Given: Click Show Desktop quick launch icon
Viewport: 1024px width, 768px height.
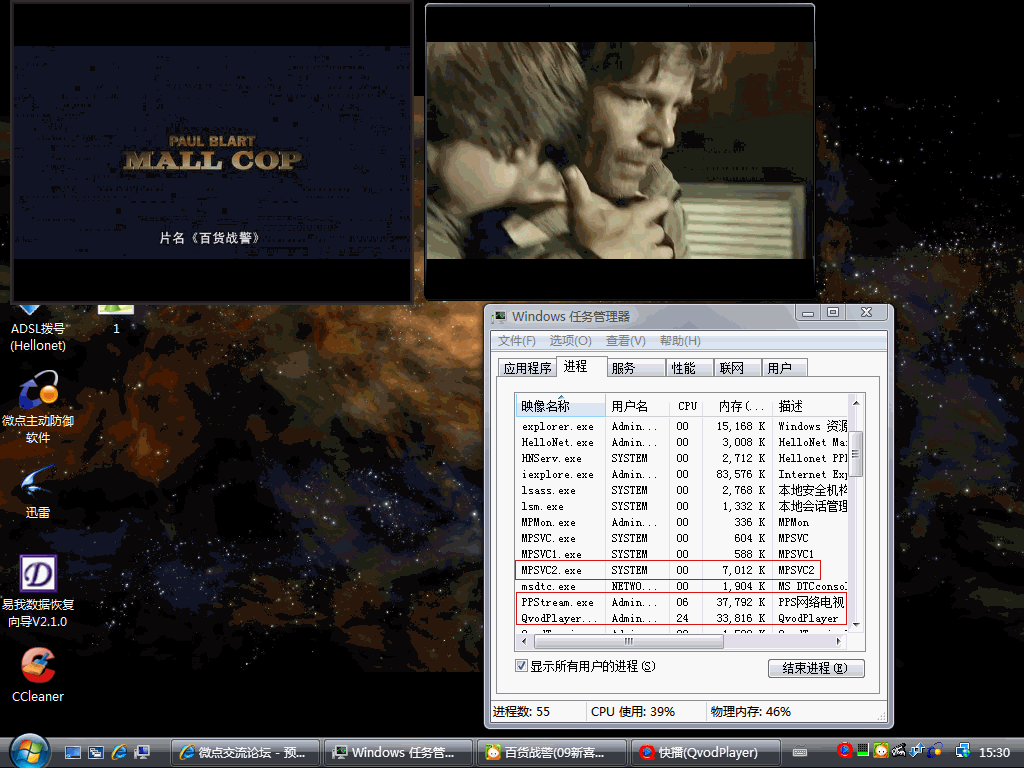Looking at the screenshot, I should pyautogui.click(x=72, y=752).
